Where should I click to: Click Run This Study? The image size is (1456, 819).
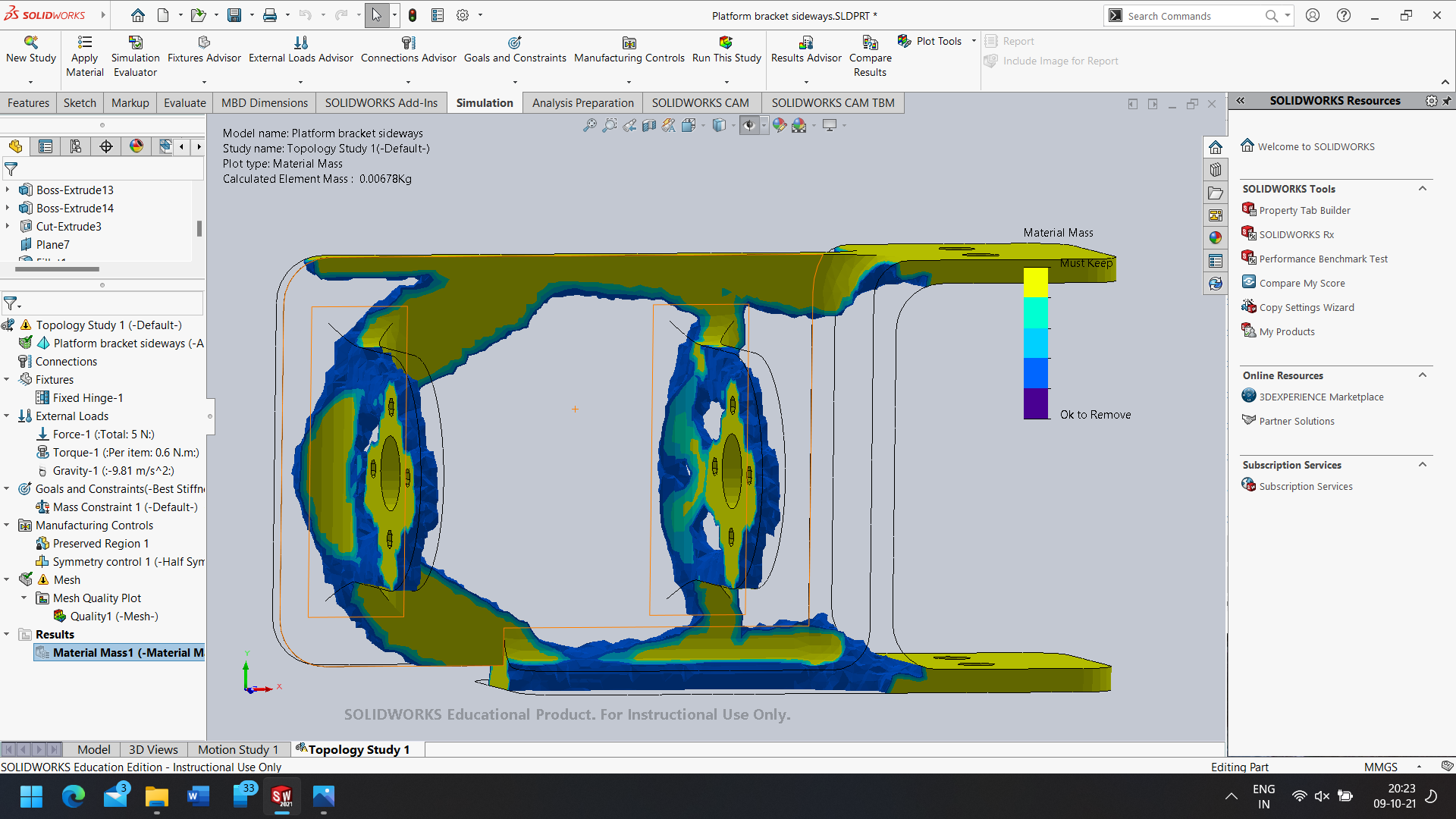click(726, 49)
